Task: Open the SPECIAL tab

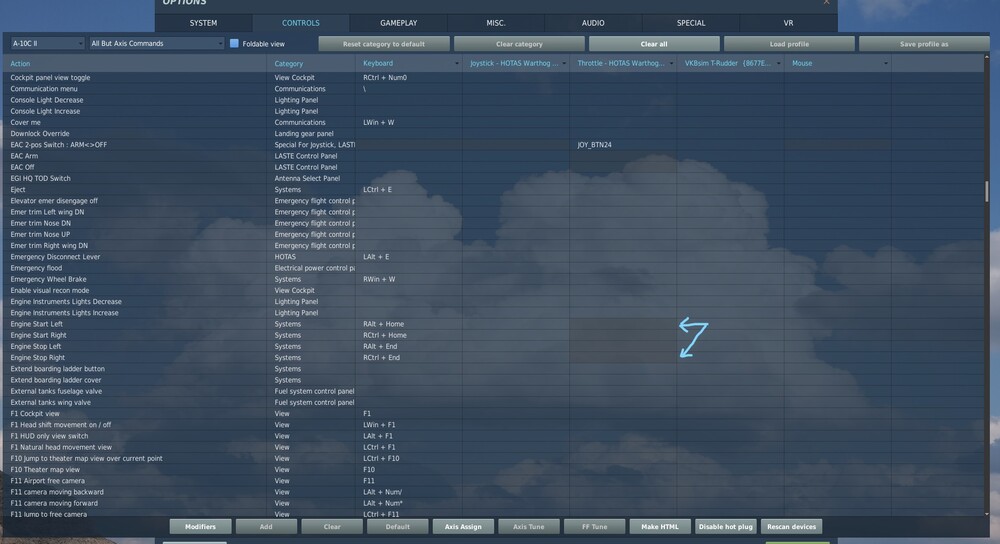Action: click(x=691, y=23)
